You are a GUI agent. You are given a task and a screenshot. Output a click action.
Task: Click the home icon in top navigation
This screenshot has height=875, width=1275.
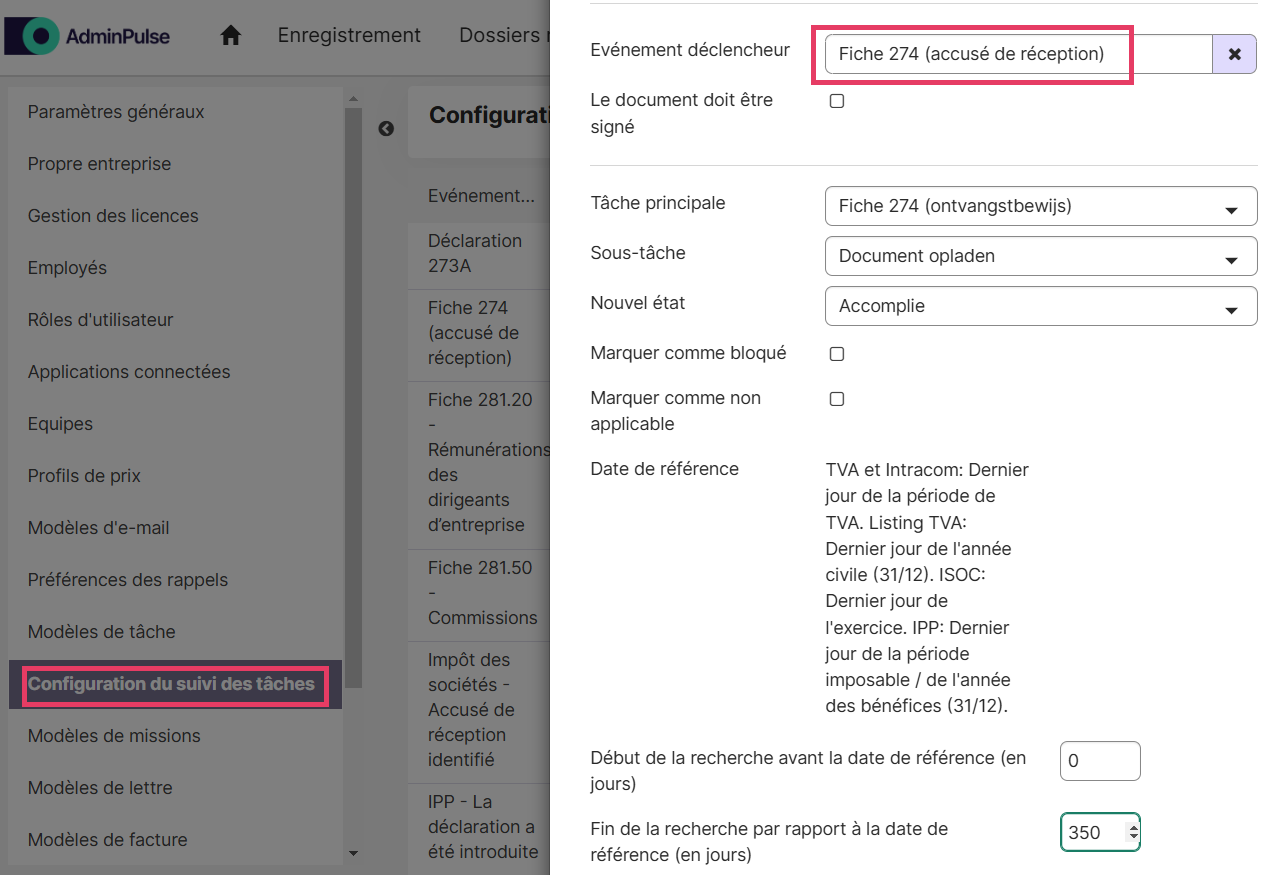click(x=231, y=36)
